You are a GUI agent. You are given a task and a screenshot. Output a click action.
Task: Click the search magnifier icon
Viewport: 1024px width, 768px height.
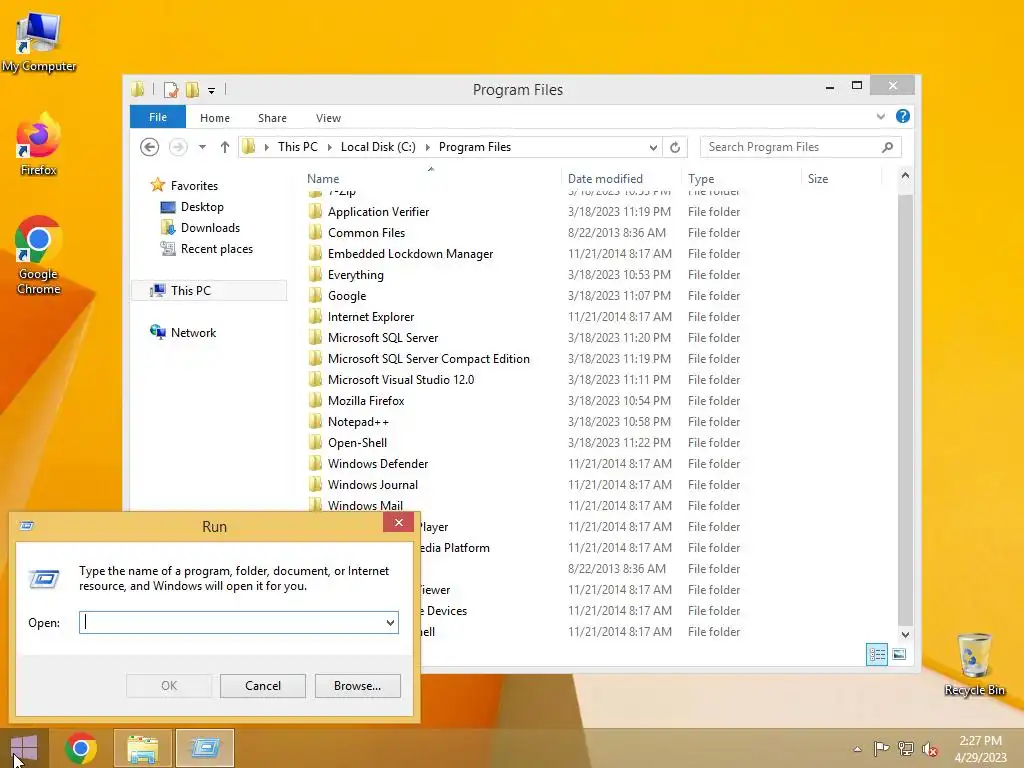pyautogui.click(x=888, y=147)
